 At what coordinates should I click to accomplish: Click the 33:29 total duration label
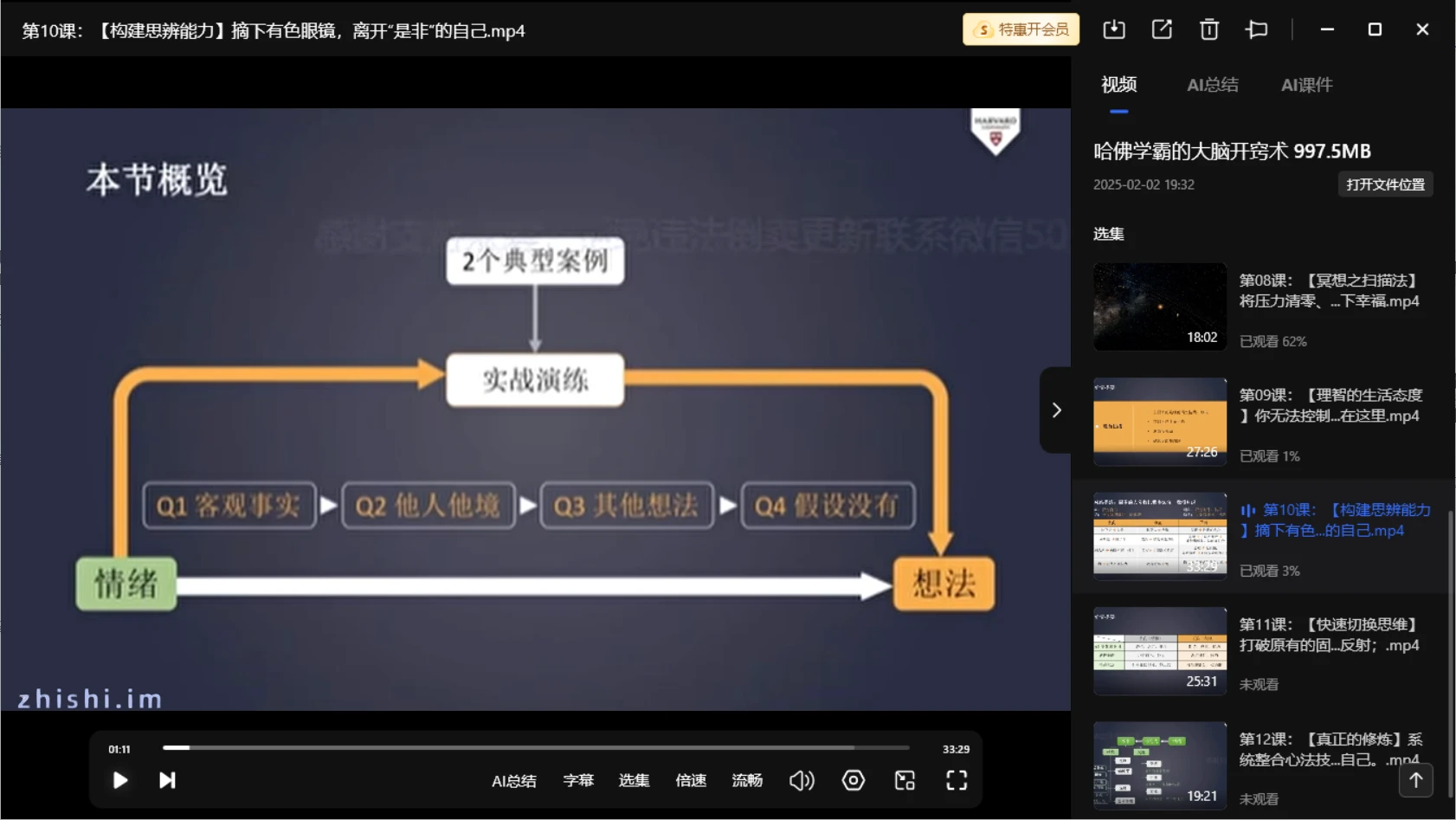click(956, 749)
